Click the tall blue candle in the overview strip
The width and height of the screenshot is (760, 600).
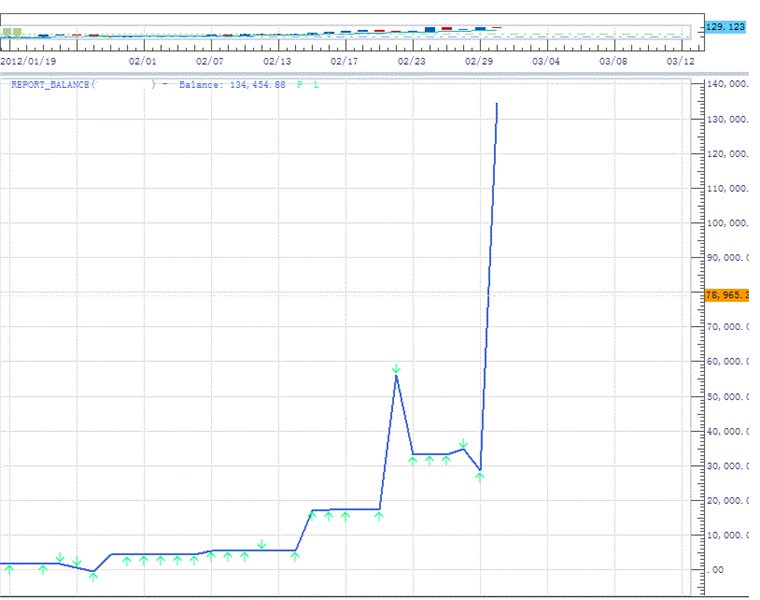pyautogui.click(x=430, y=30)
